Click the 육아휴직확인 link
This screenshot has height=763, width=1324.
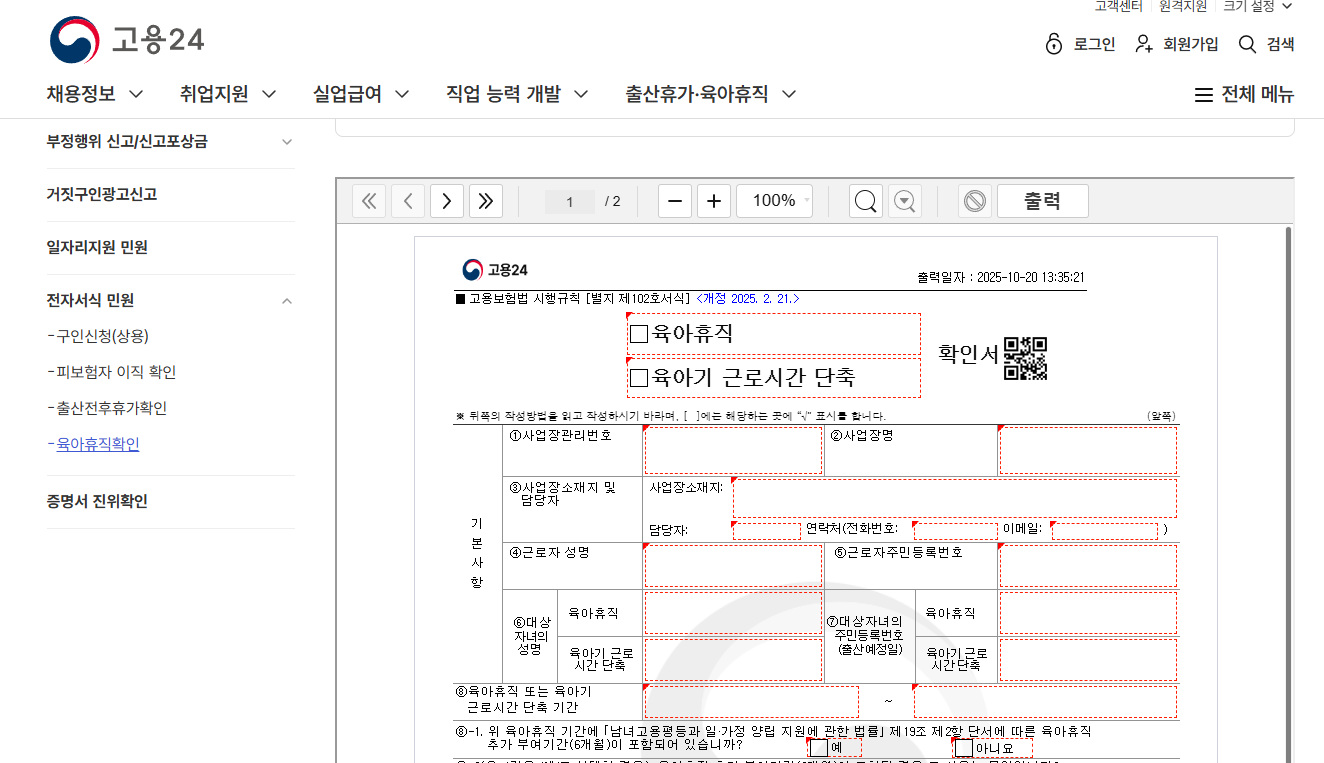click(98, 444)
